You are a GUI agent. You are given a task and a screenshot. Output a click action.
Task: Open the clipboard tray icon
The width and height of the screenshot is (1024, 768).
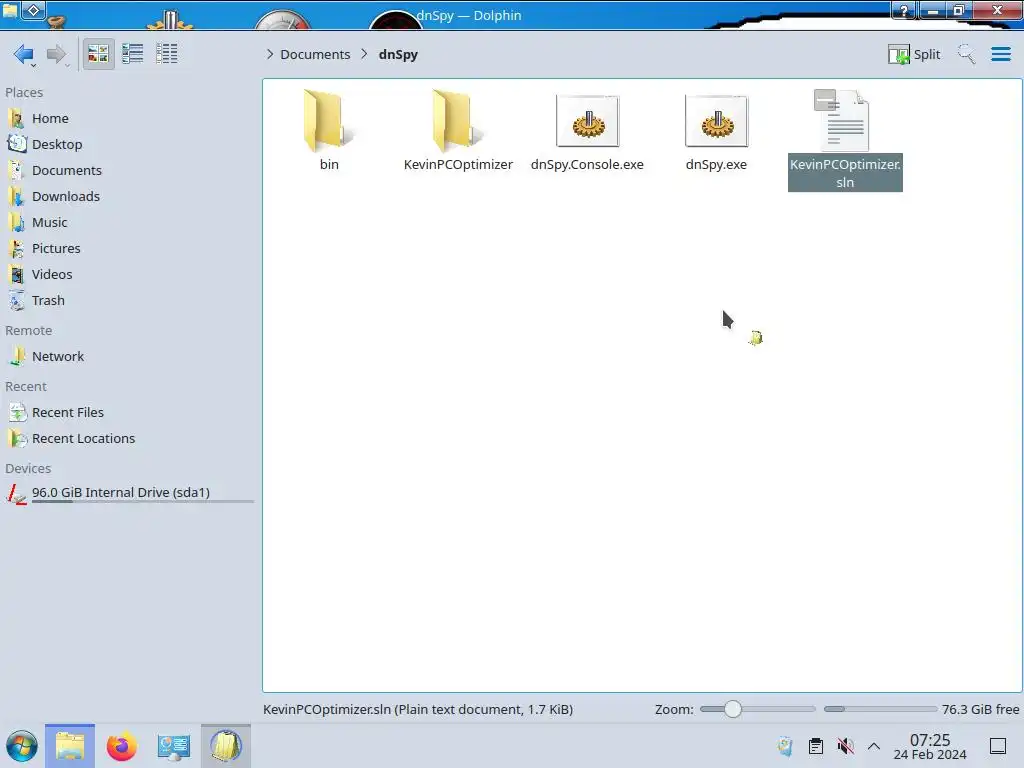tap(815, 746)
